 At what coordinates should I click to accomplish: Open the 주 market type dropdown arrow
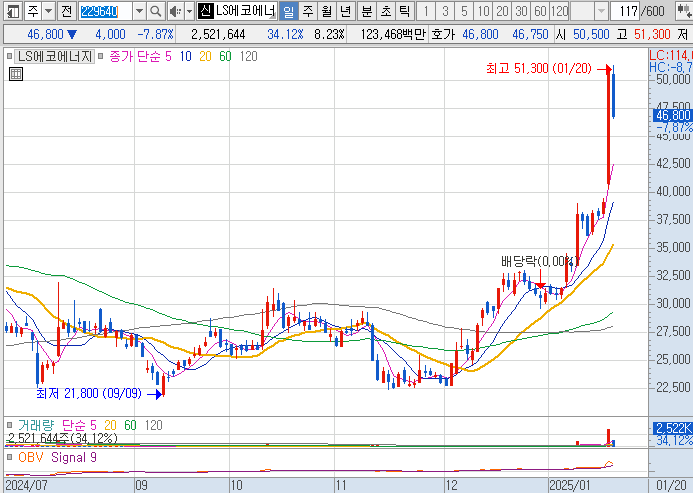click(x=49, y=11)
